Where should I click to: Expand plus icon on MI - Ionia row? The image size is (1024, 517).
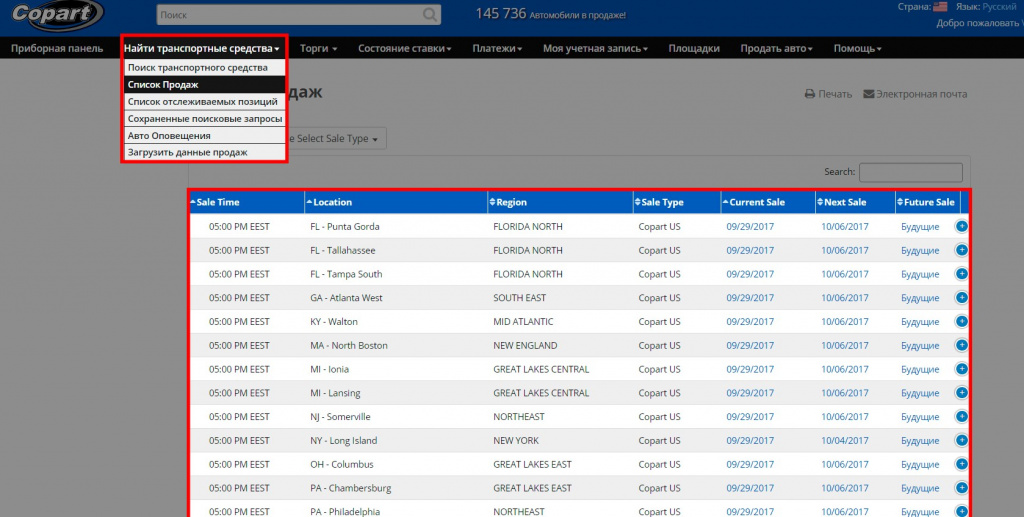(961, 369)
